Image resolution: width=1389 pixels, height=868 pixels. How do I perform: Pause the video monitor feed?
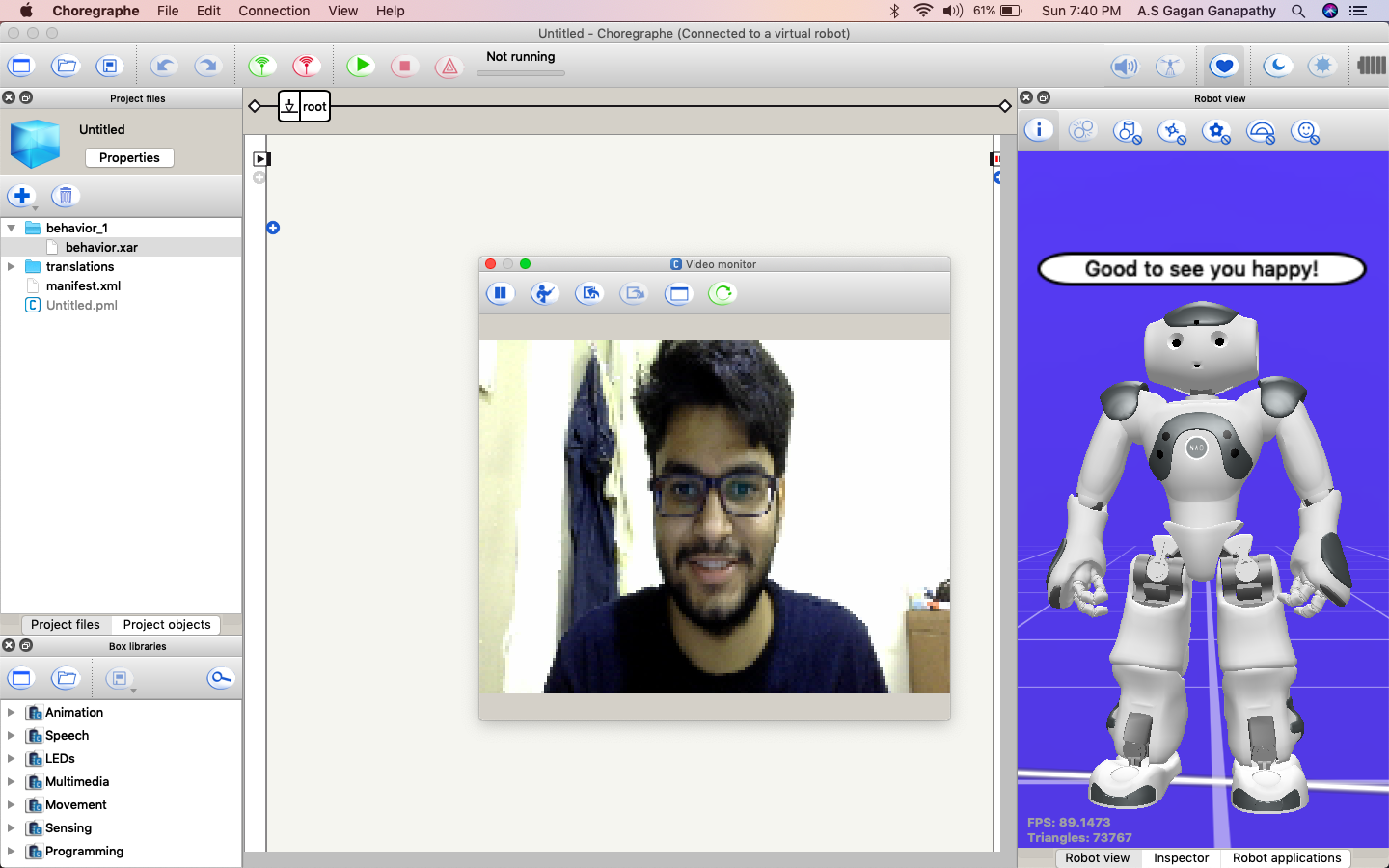pyautogui.click(x=501, y=293)
